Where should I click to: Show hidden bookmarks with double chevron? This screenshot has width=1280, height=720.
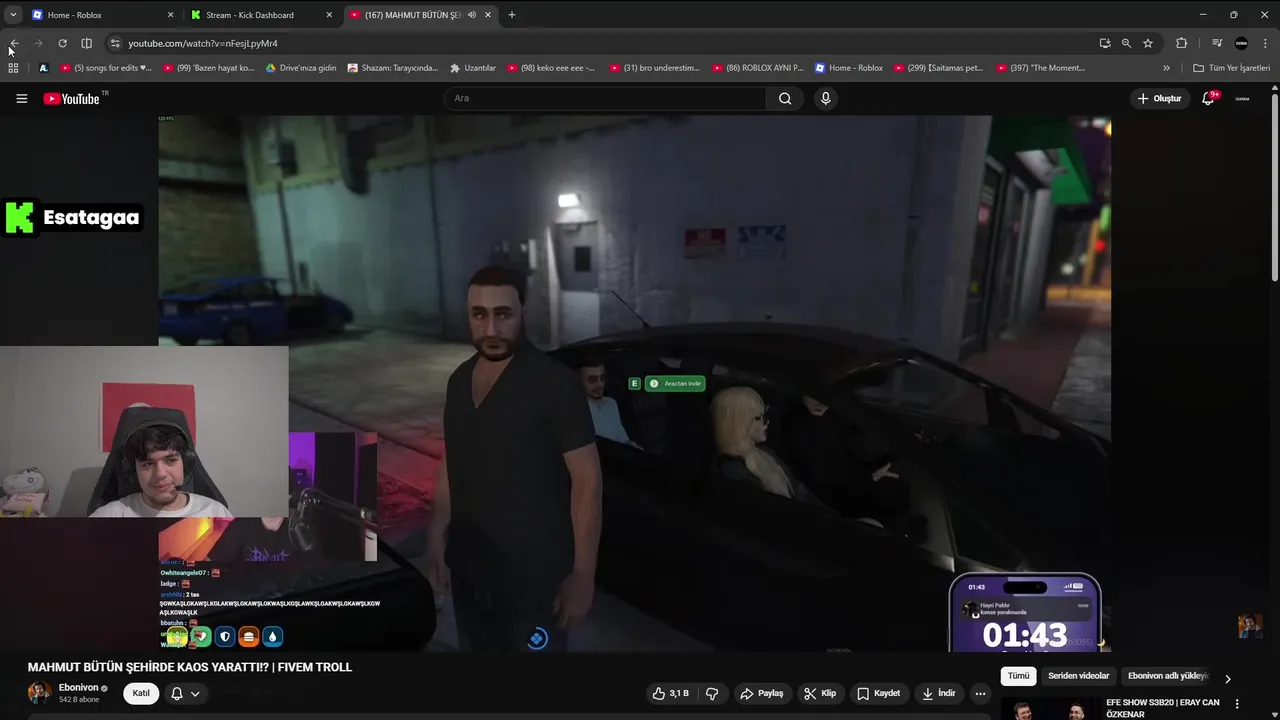[1166, 68]
